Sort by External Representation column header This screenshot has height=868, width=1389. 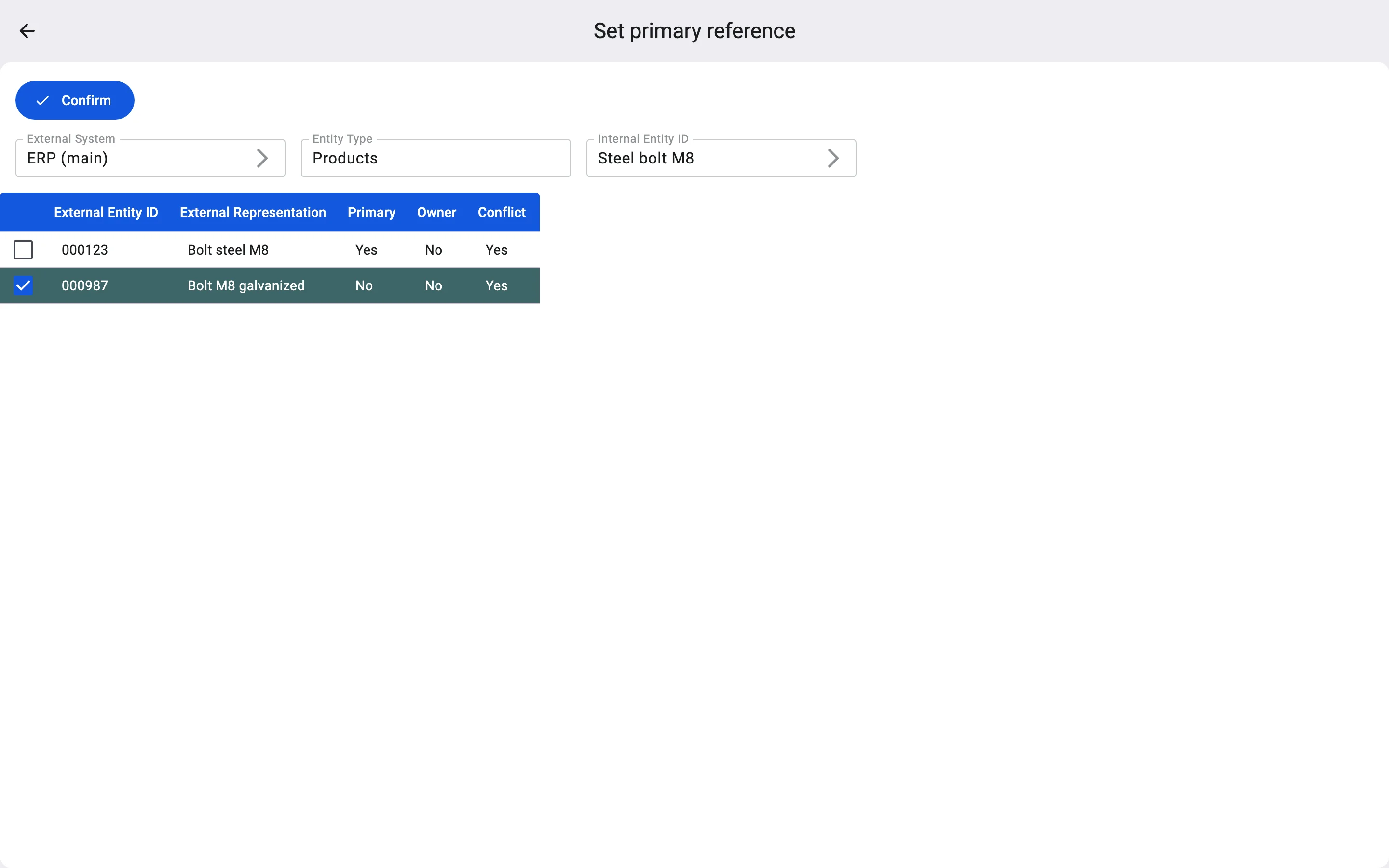tap(253, 212)
